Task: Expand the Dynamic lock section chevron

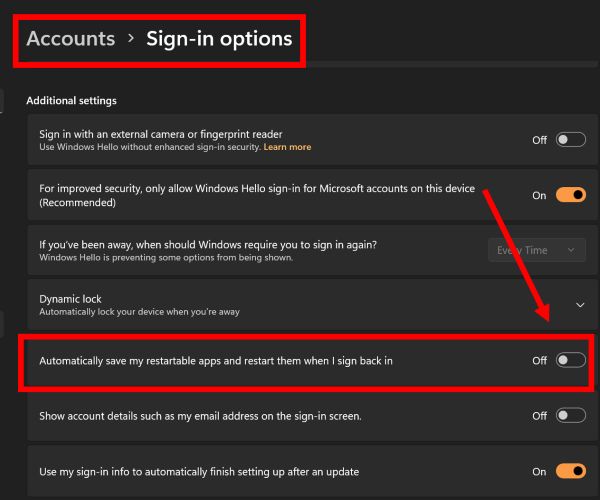Action: 580,305
